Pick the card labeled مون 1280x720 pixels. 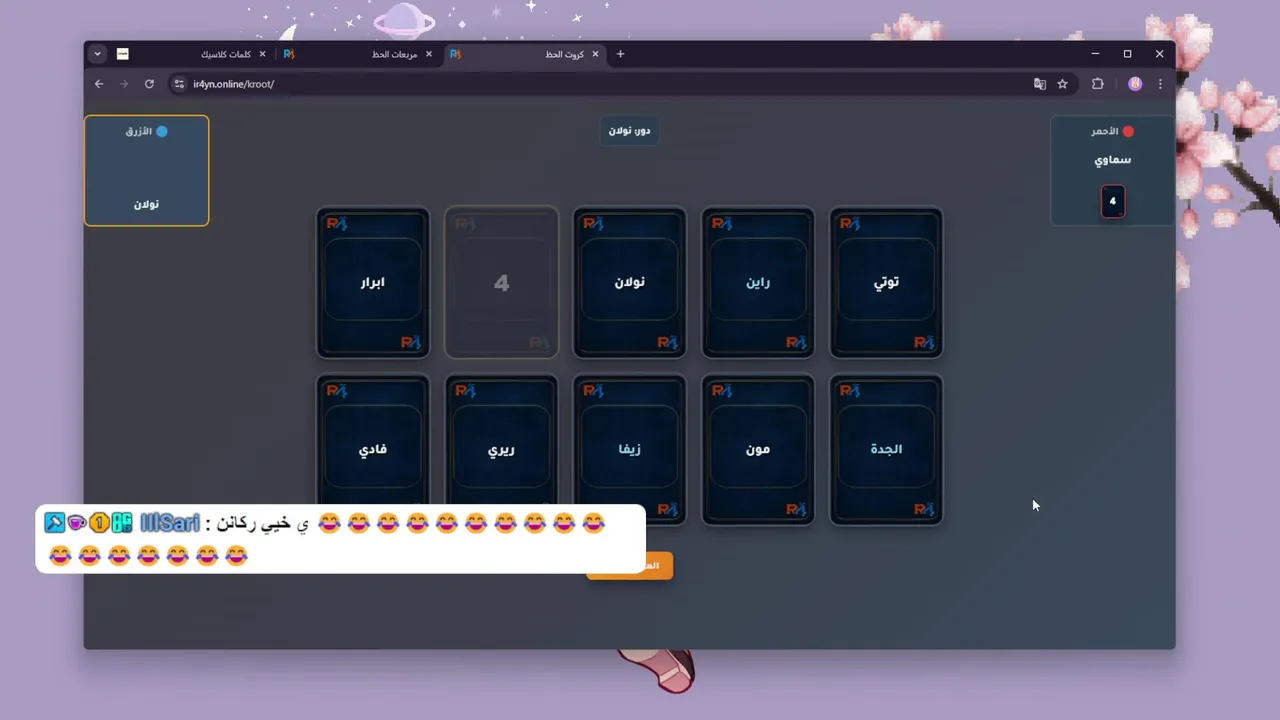coord(758,449)
